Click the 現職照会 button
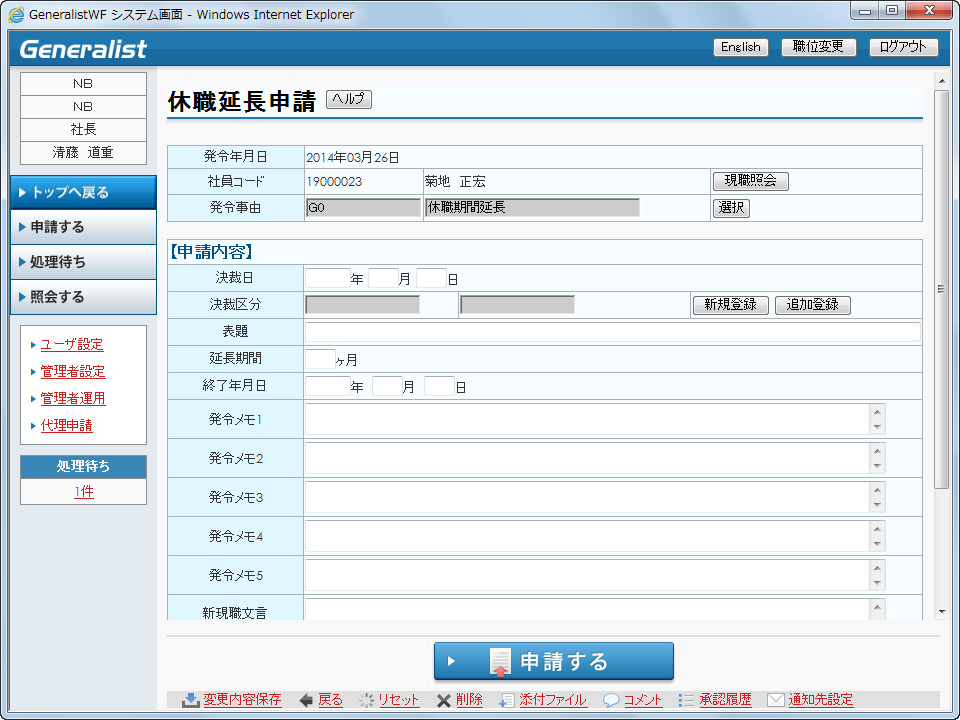Screen dimensions: 960x720 [750, 181]
